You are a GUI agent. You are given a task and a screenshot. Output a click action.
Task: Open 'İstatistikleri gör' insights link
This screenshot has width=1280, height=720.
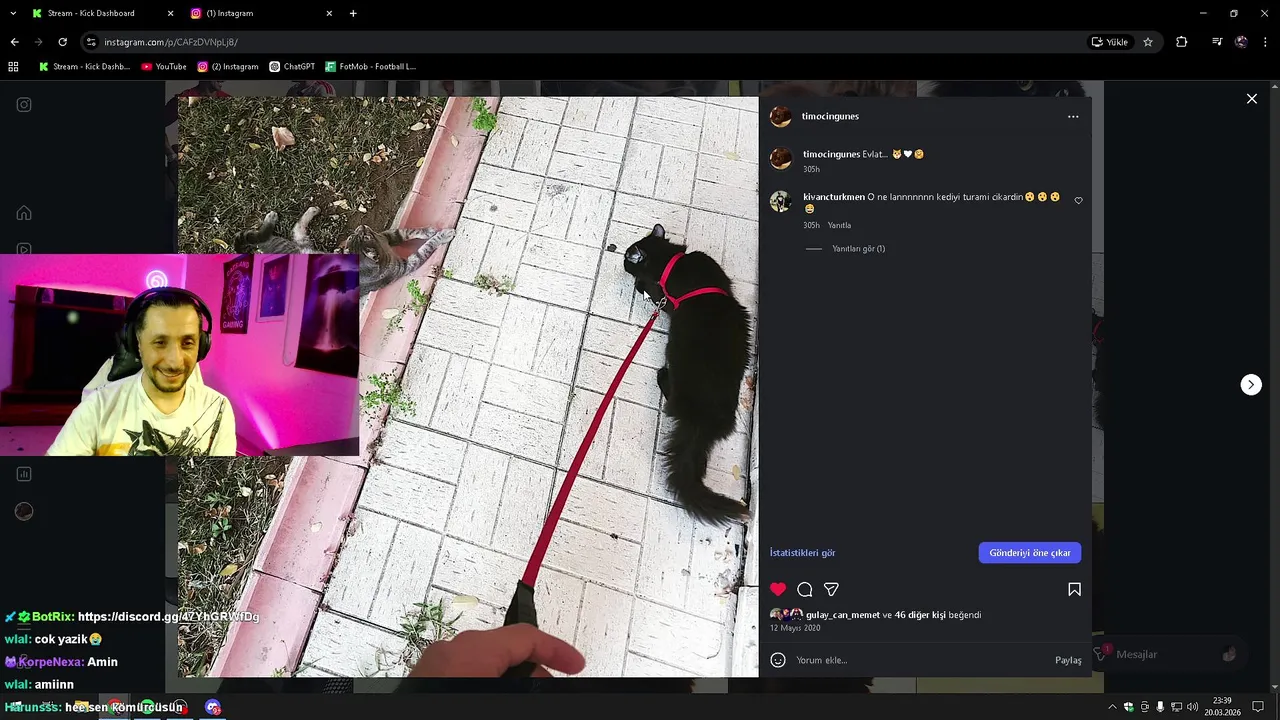802,553
